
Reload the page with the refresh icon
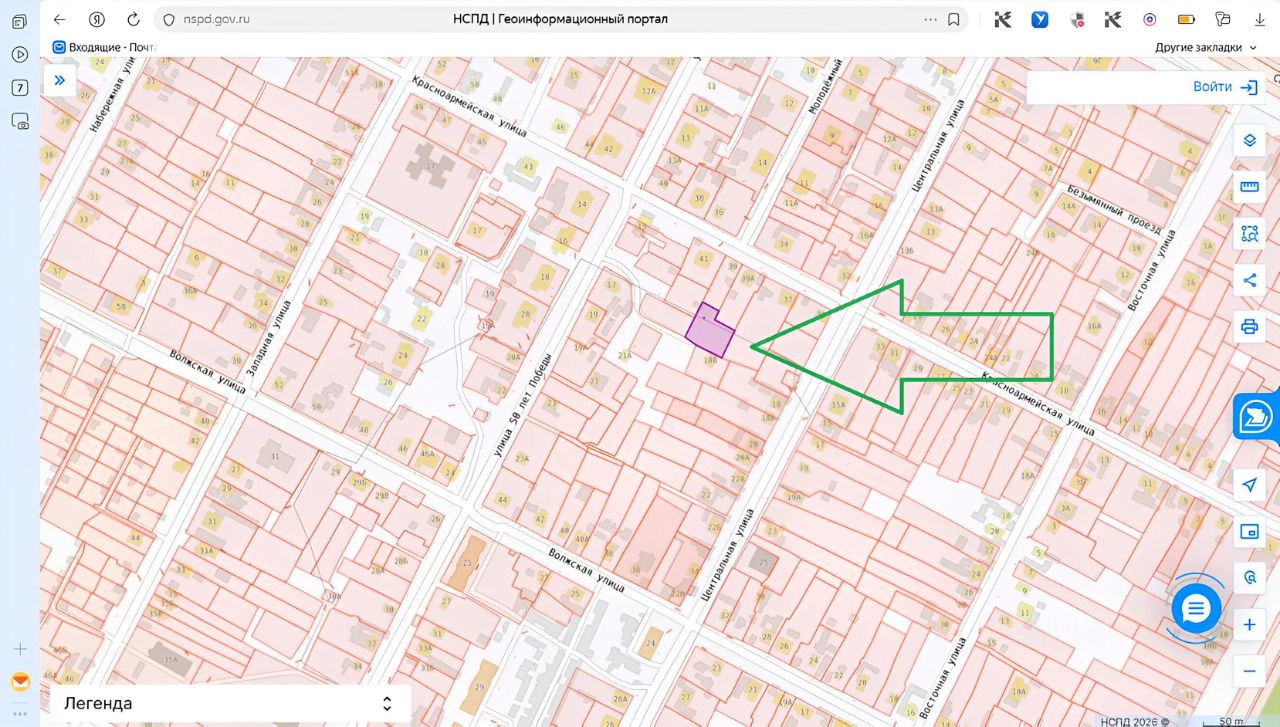(134, 19)
